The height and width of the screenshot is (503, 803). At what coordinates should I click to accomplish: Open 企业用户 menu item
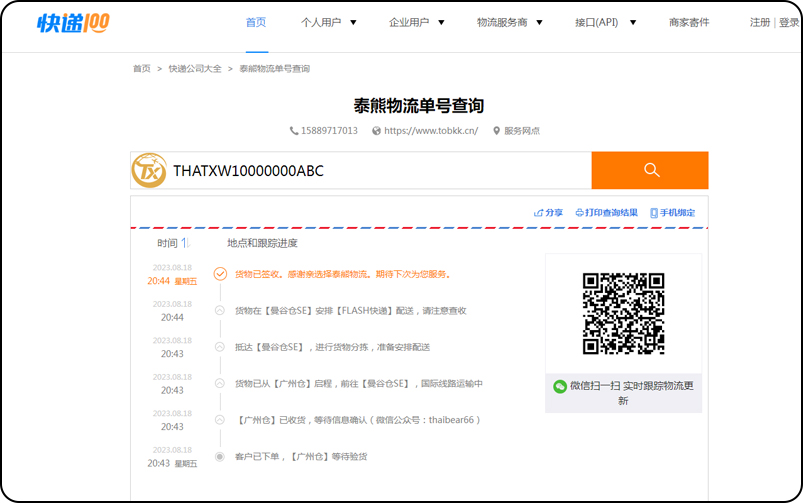pyautogui.click(x=409, y=23)
